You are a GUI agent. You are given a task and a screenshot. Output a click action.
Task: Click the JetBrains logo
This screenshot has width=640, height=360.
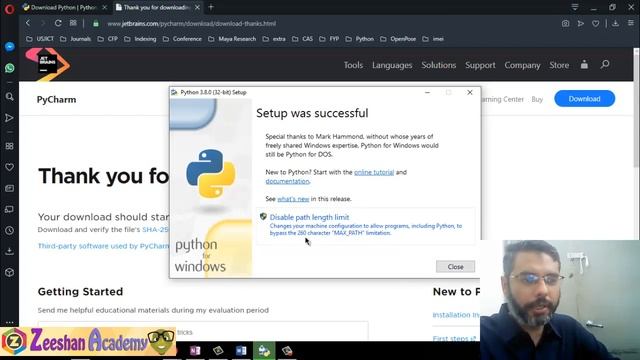pos(47,64)
